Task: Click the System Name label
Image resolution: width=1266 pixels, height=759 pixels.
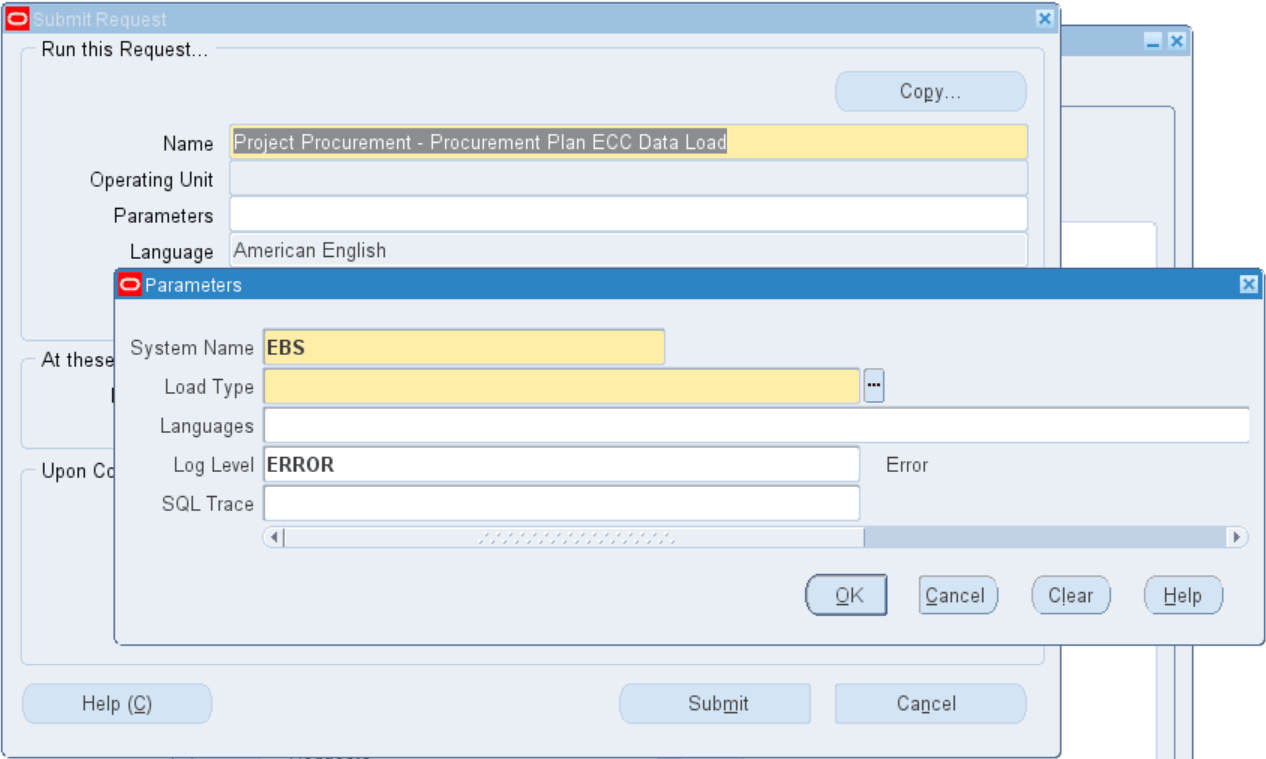Action: pos(192,348)
